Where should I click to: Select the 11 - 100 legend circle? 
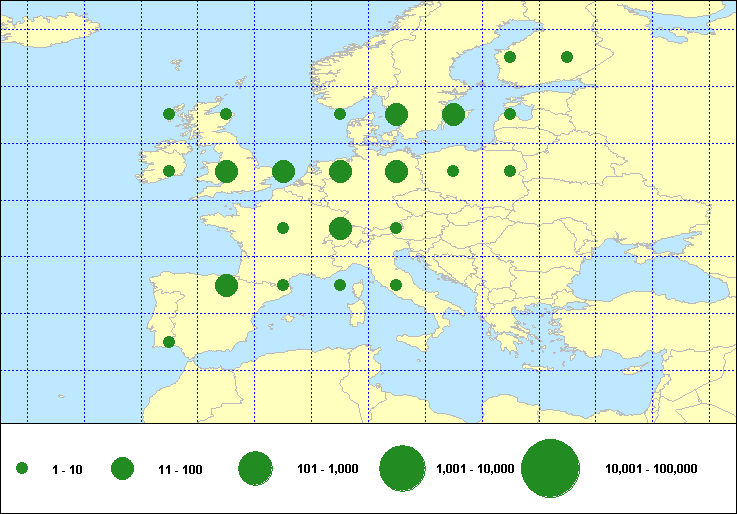122,468
